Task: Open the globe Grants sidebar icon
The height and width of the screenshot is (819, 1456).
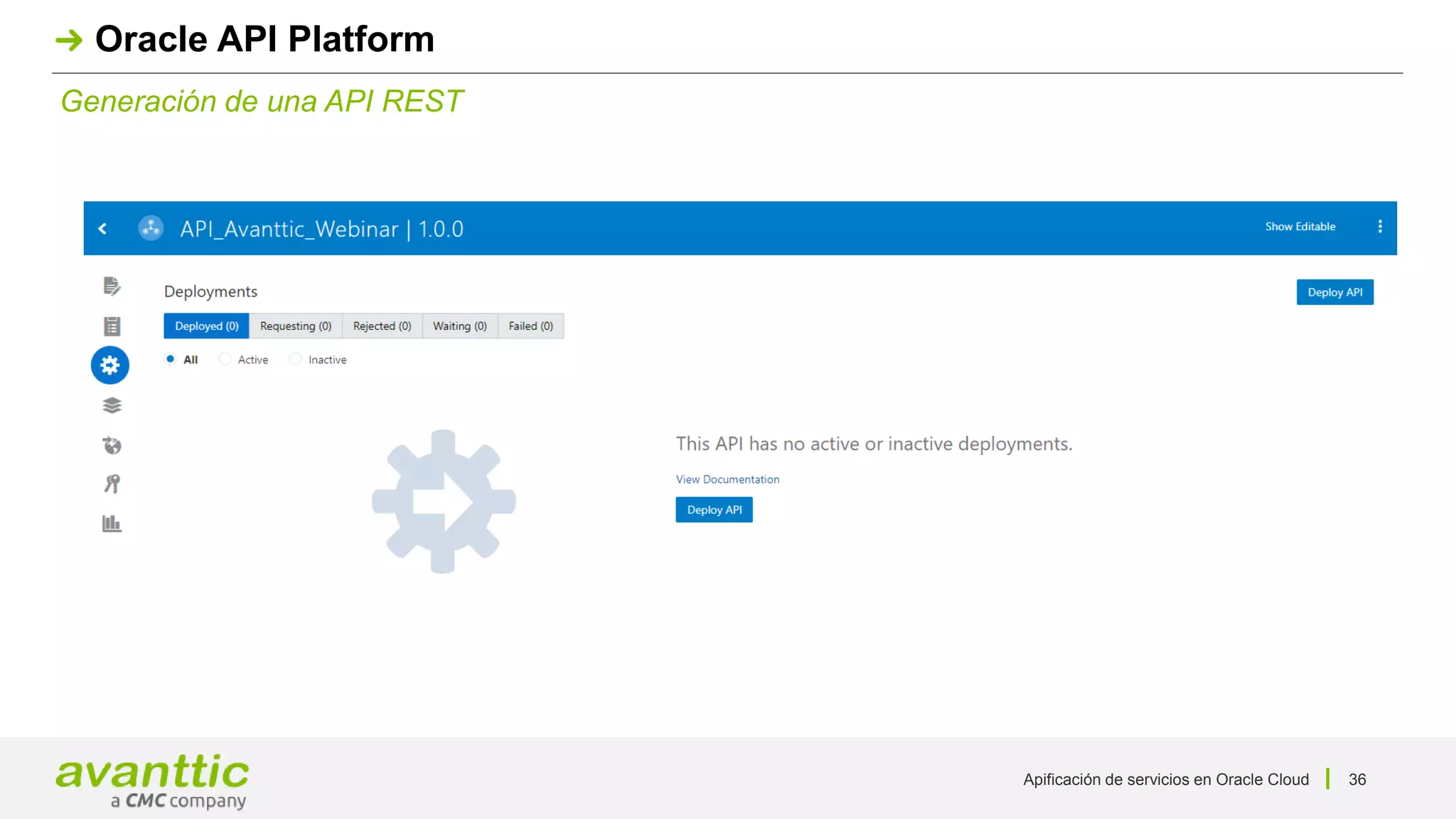Action: tap(112, 445)
